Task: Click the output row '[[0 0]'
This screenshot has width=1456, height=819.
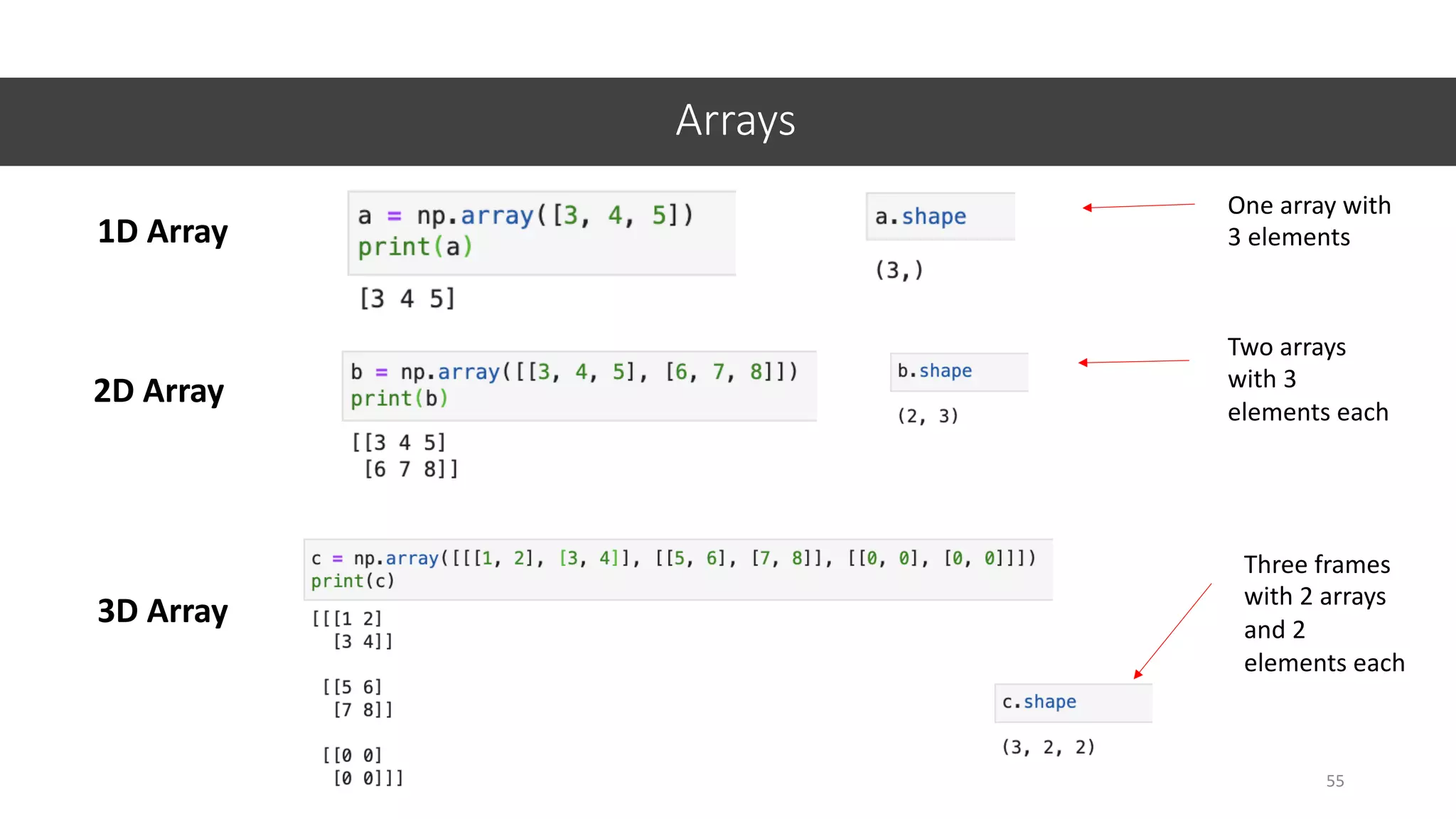Action: pos(353,756)
